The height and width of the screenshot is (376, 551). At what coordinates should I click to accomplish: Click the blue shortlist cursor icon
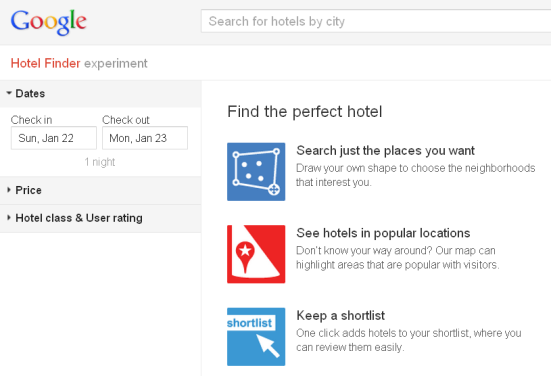(x=256, y=337)
